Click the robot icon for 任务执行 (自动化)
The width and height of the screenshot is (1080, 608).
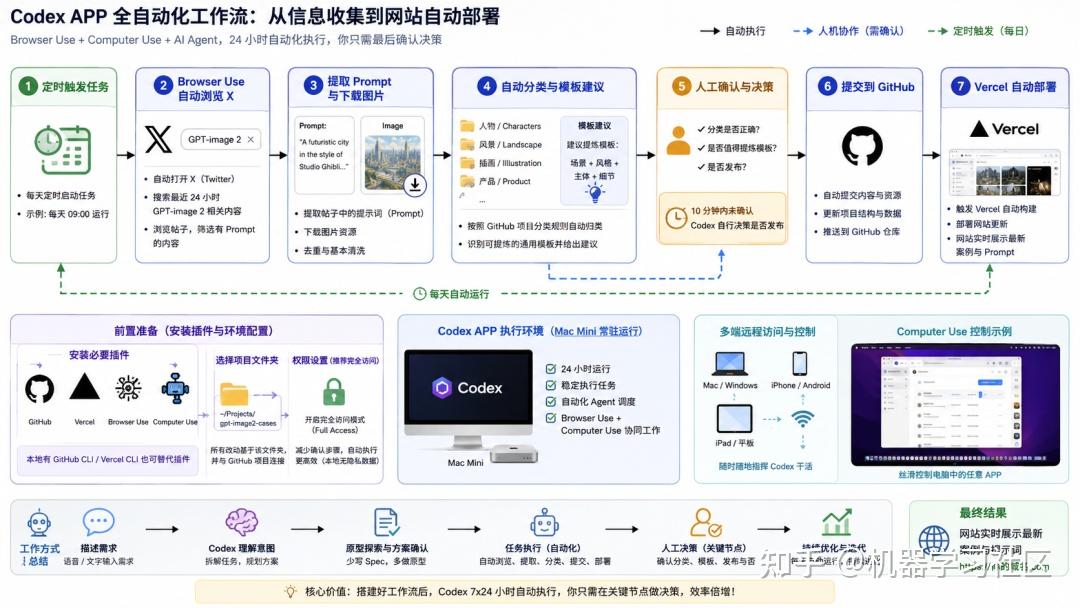[544, 523]
